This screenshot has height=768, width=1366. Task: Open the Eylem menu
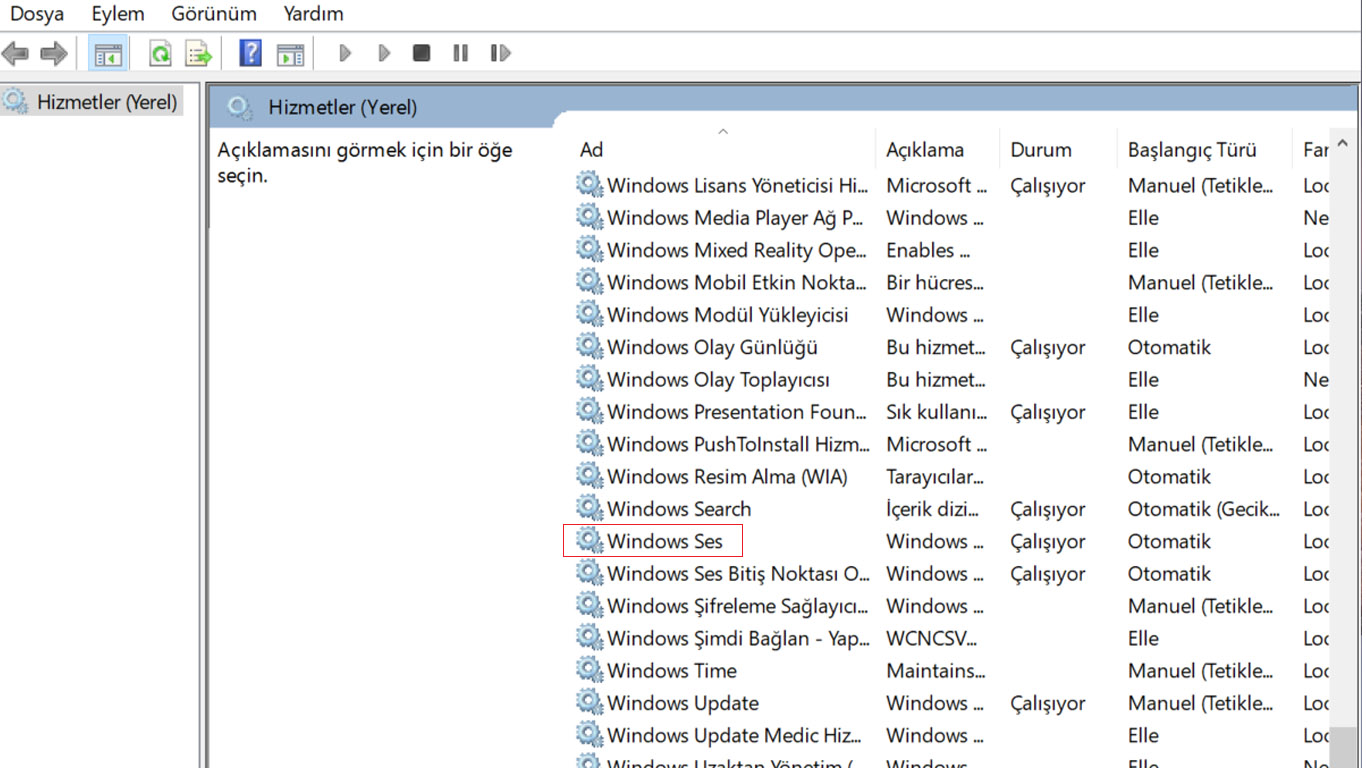(x=118, y=14)
